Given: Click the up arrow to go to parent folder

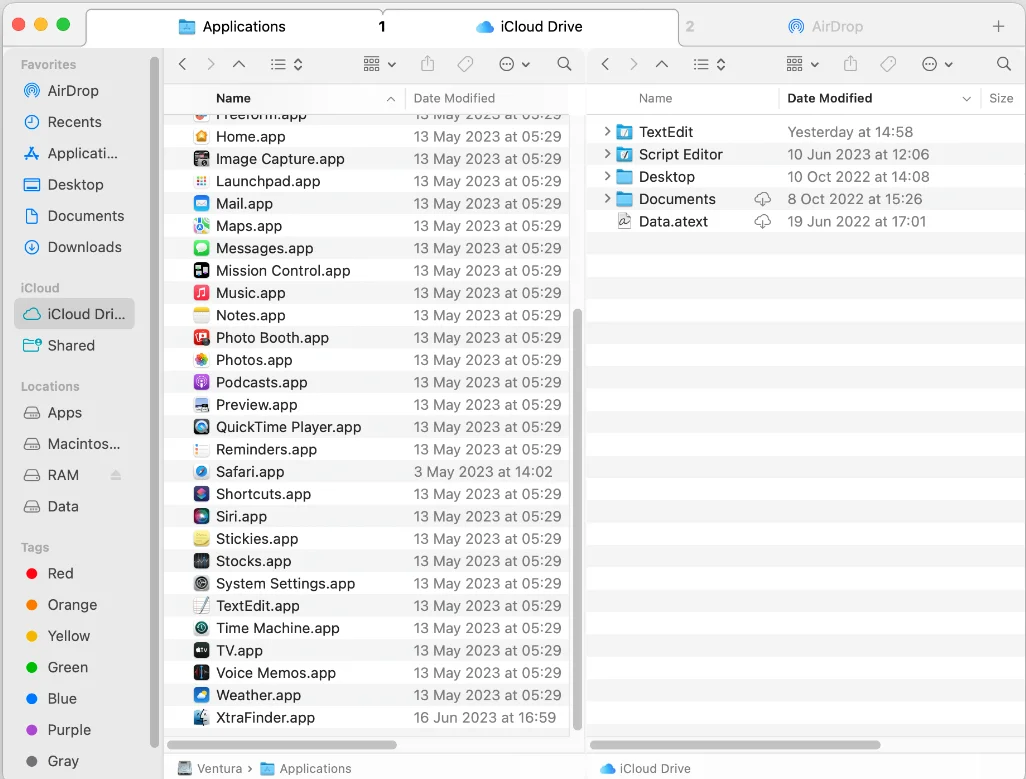Looking at the screenshot, I should 238,64.
